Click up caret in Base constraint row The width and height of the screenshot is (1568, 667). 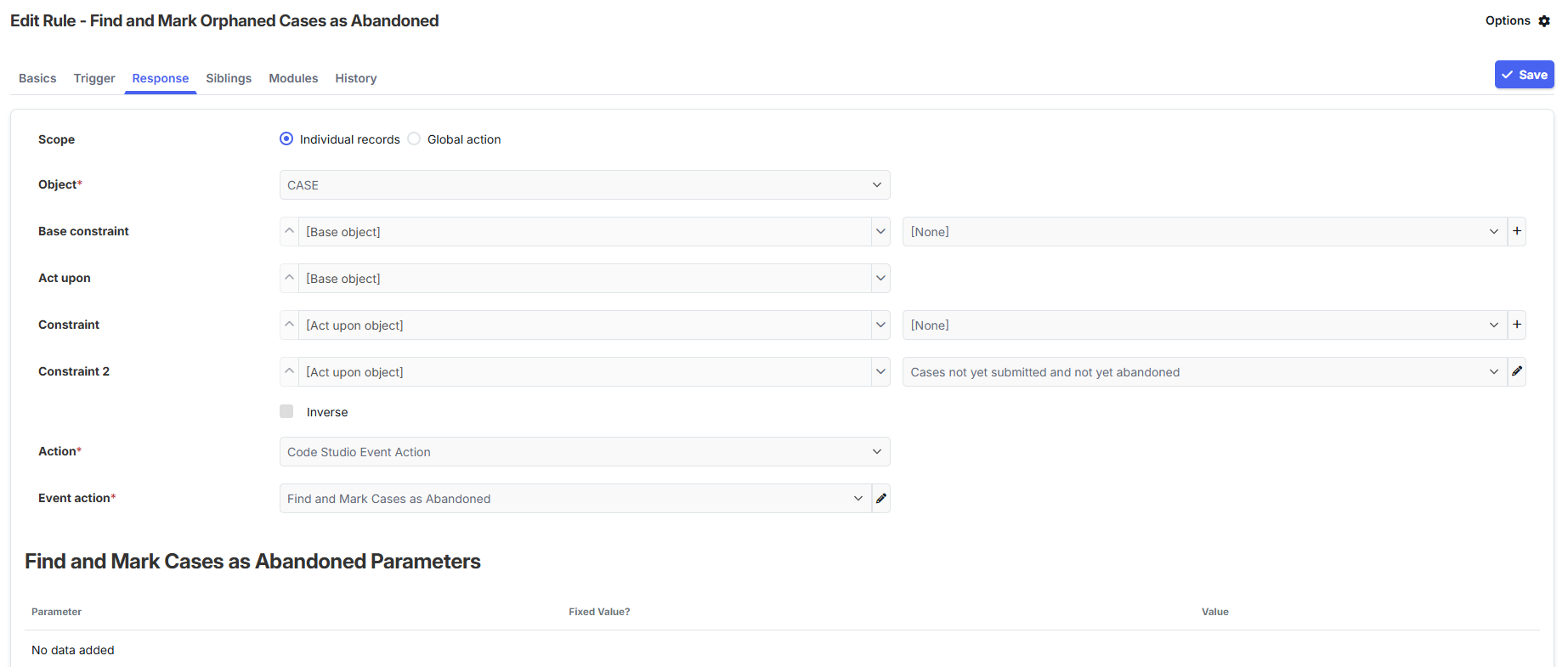[x=289, y=231]
